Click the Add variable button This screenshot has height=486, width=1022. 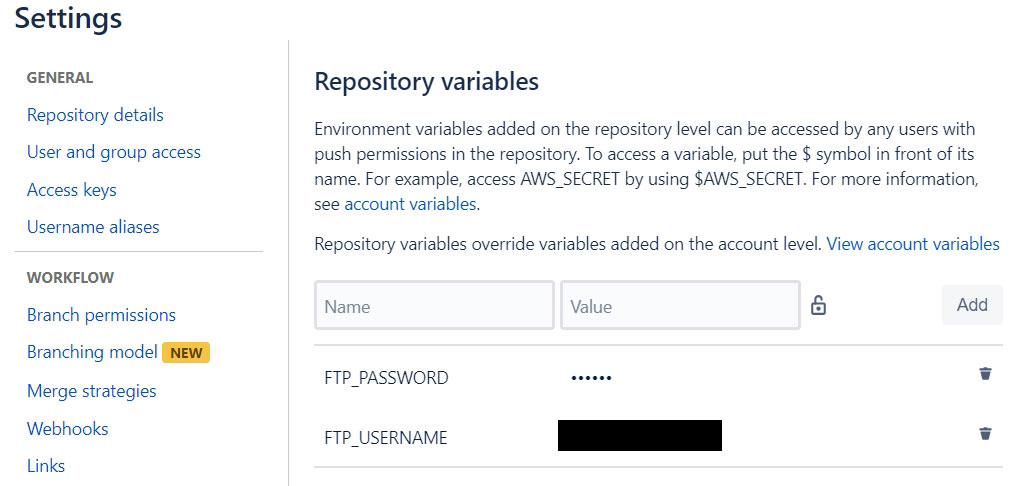[x=972, y=305]
